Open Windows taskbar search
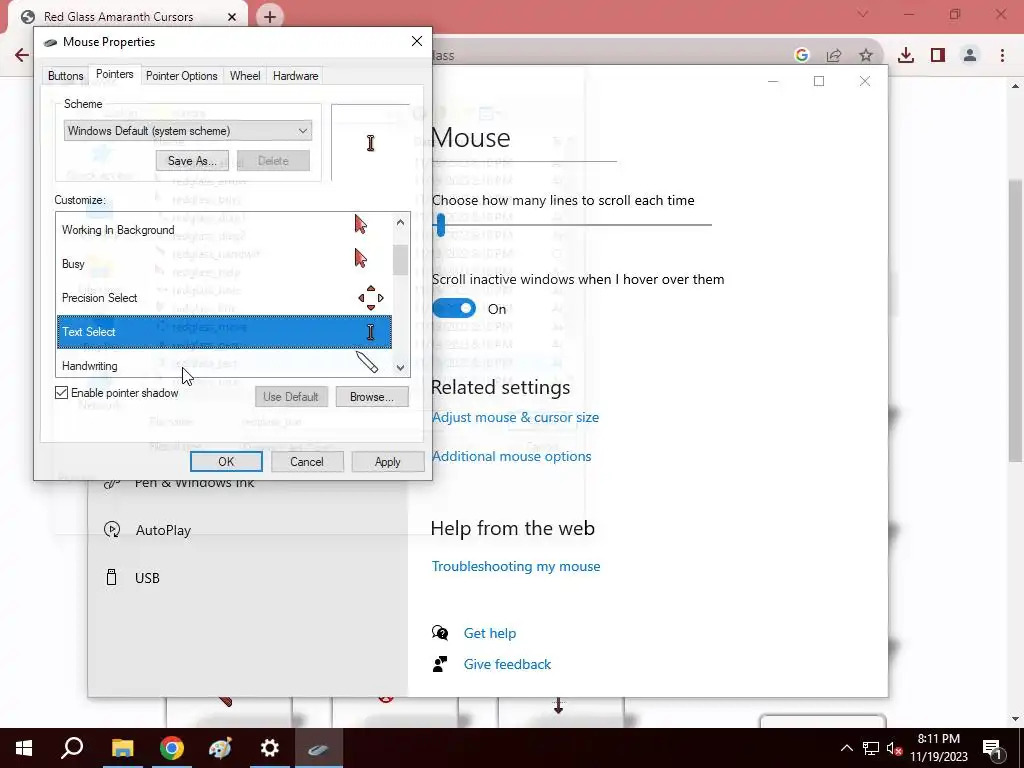The height and width of the screenshot is (768, 1024). [72, 748]
